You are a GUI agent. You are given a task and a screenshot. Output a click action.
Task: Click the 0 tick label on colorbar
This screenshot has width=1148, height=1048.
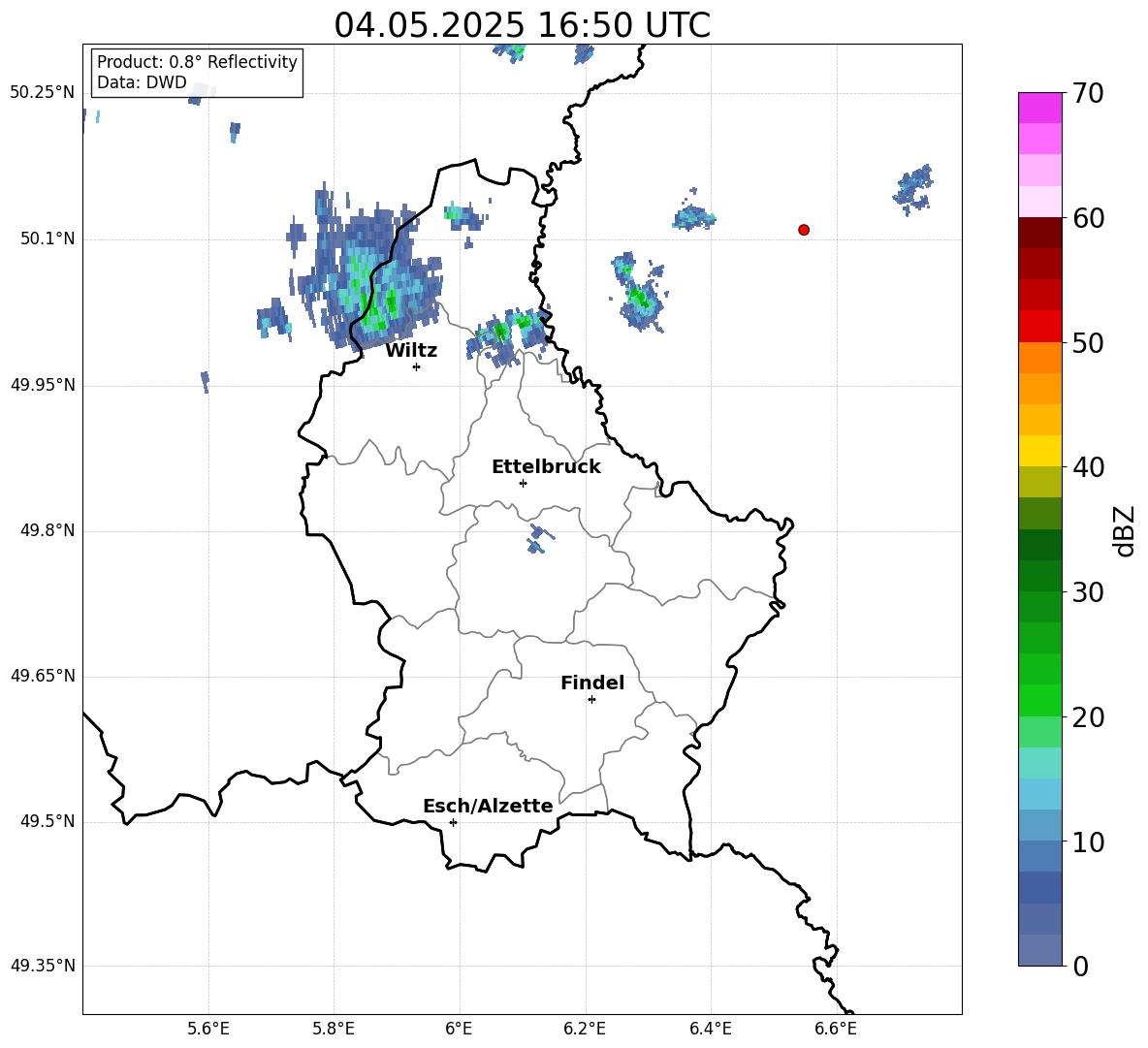(1080, 966)
